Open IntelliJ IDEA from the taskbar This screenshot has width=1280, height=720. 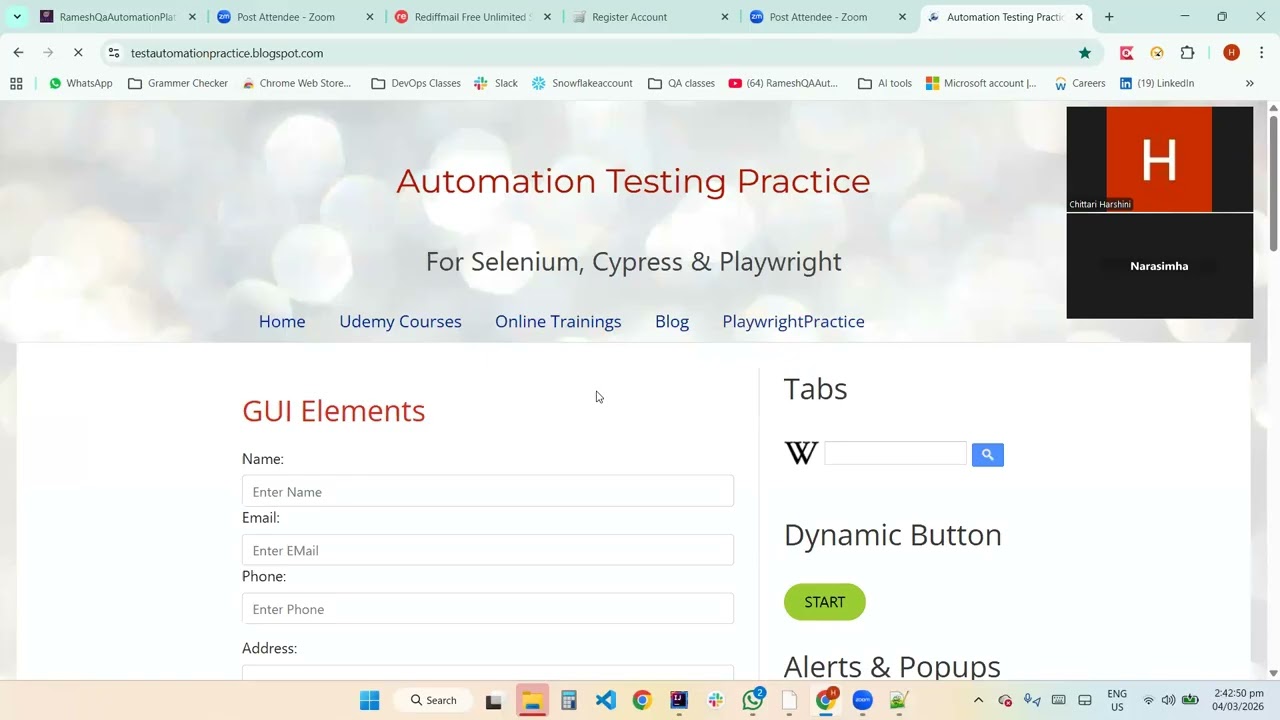click(679, 700)
